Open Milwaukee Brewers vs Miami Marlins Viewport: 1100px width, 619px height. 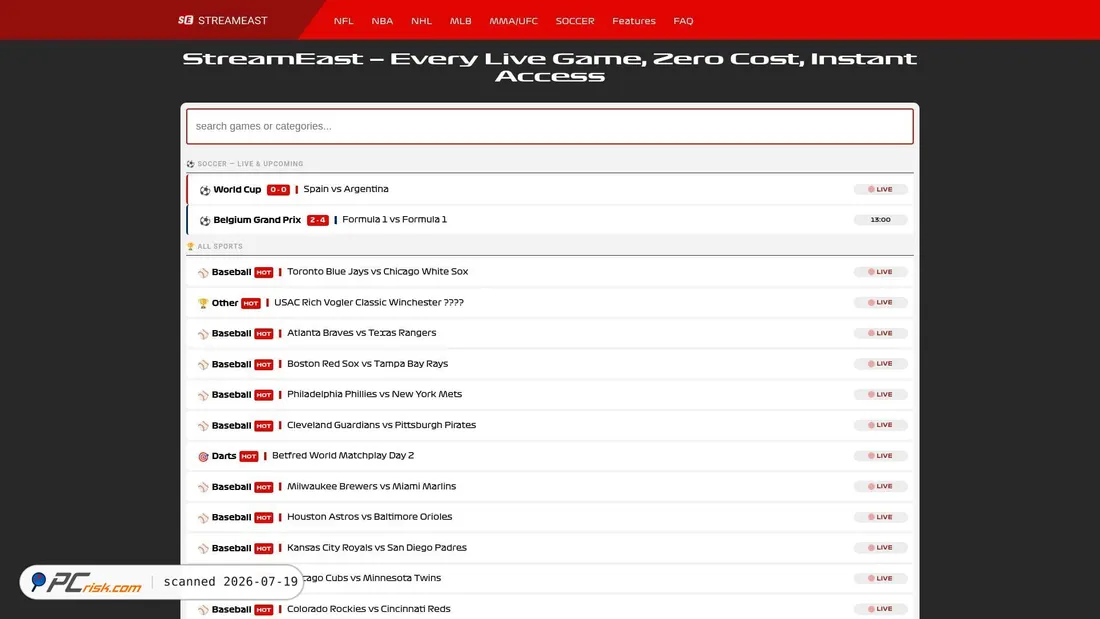pyautogui.click(x=371, y=486)
